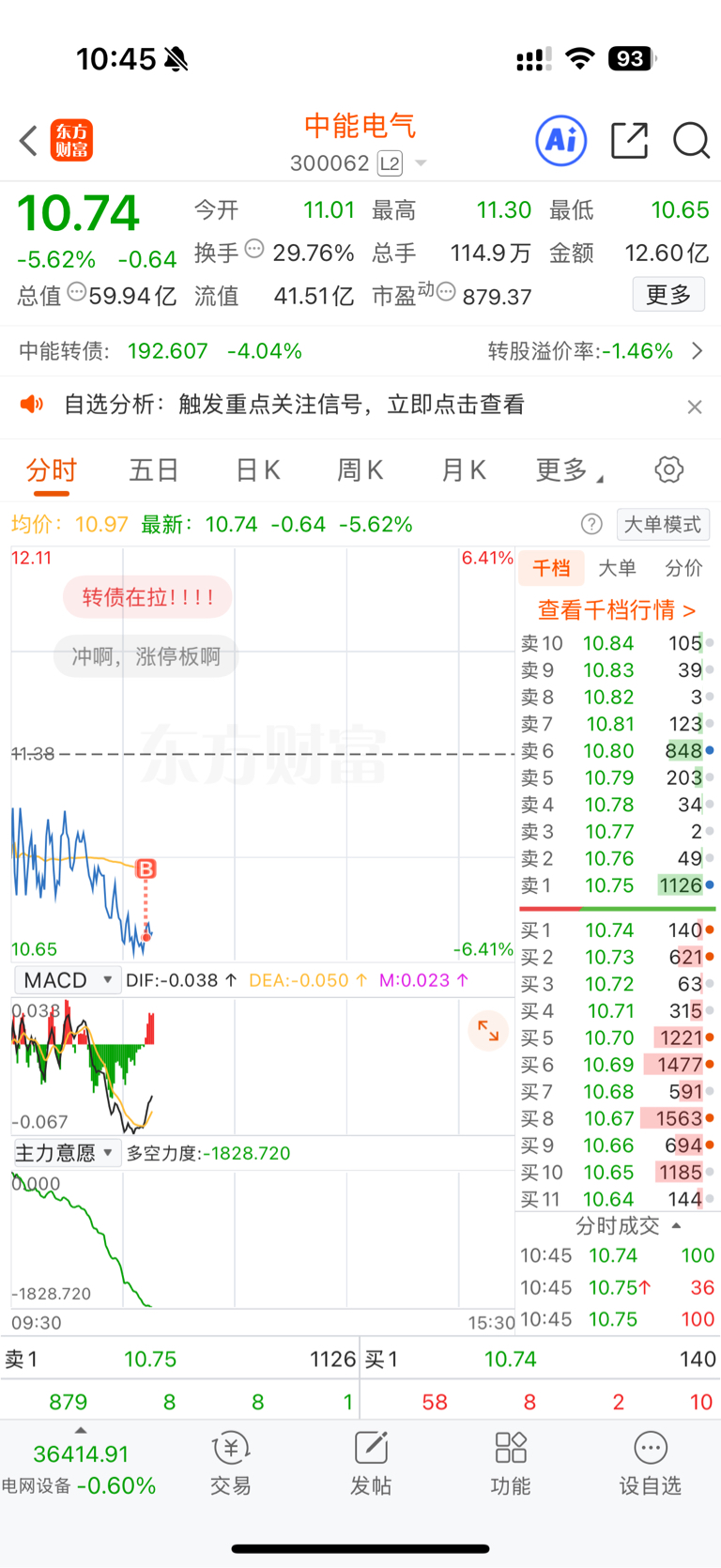721x1568 pixels.
Task: Tap the B buy marker on chart
Action: (x=146, y=869)
